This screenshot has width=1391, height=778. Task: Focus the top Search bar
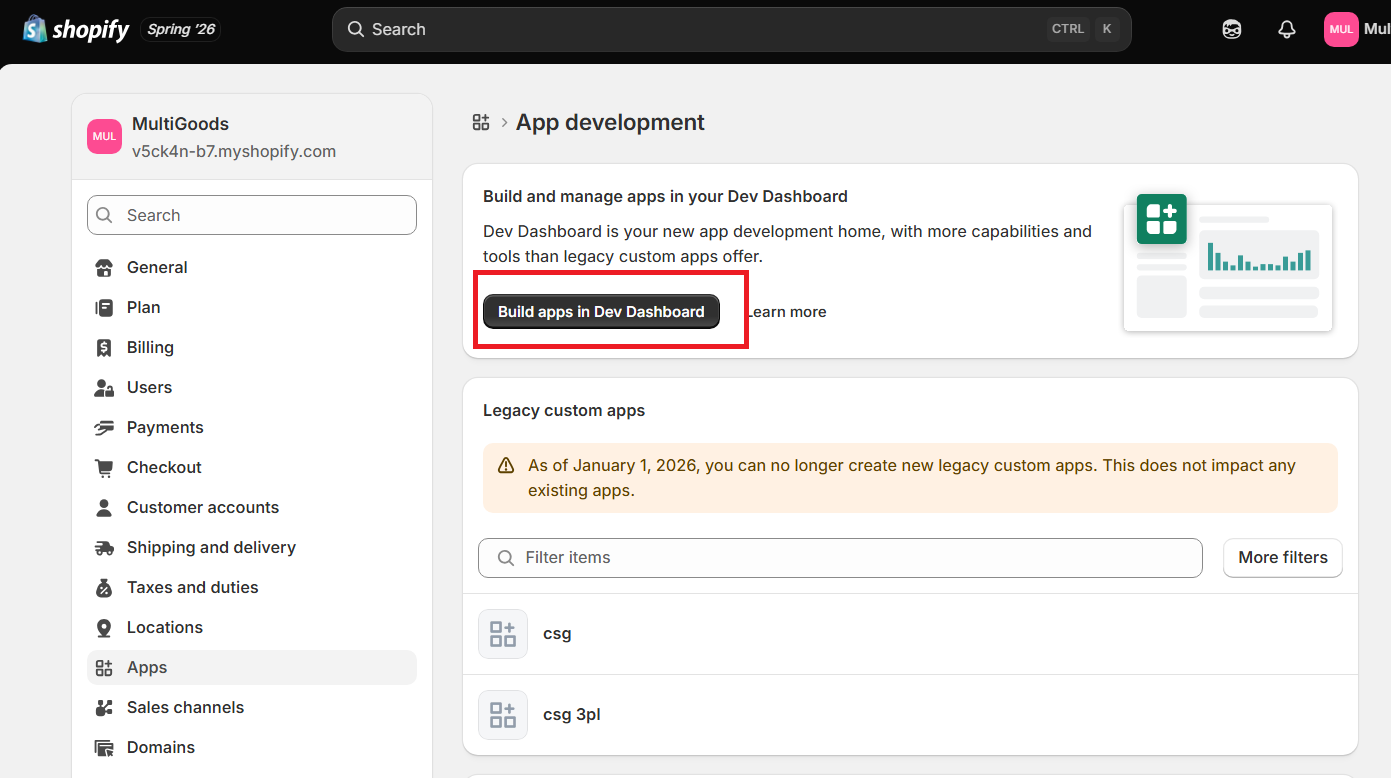732,29
